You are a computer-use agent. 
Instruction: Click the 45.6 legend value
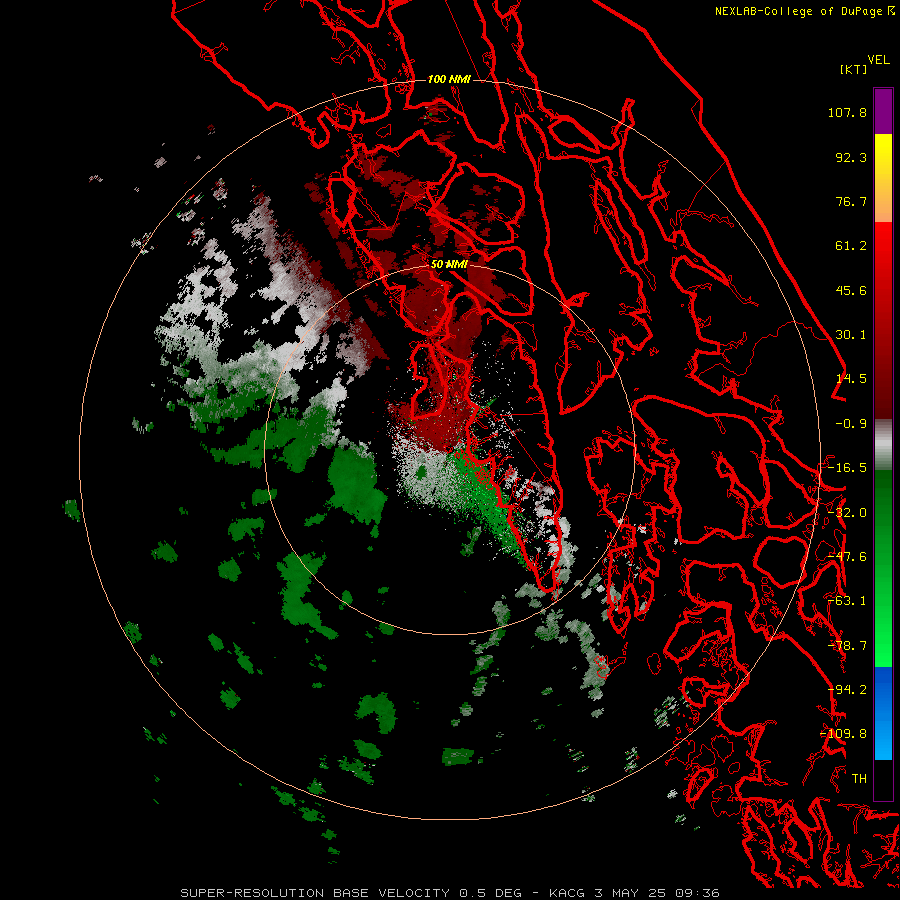click(851, 290)
